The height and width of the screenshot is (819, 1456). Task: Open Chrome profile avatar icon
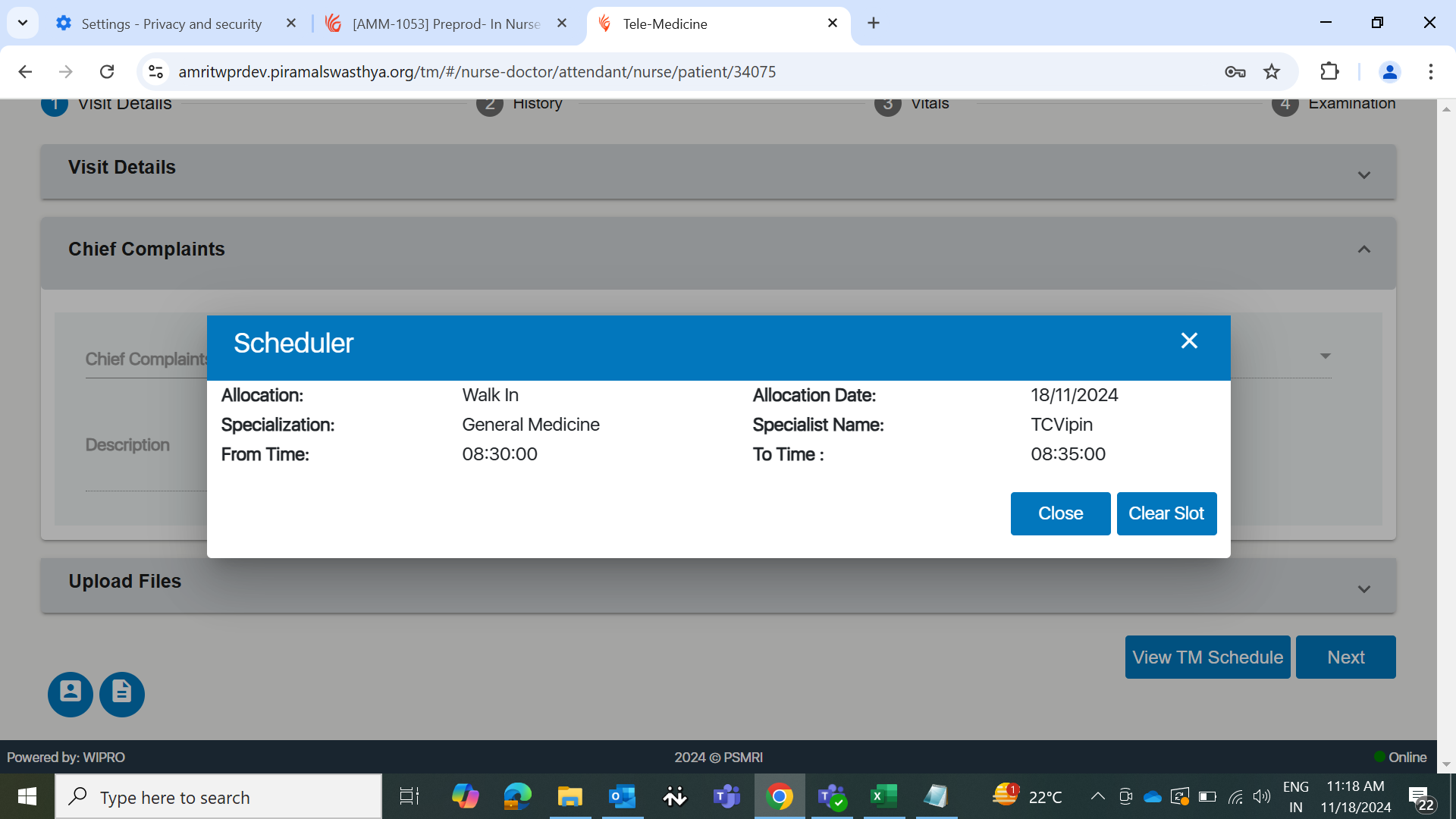click(1389, 71)
